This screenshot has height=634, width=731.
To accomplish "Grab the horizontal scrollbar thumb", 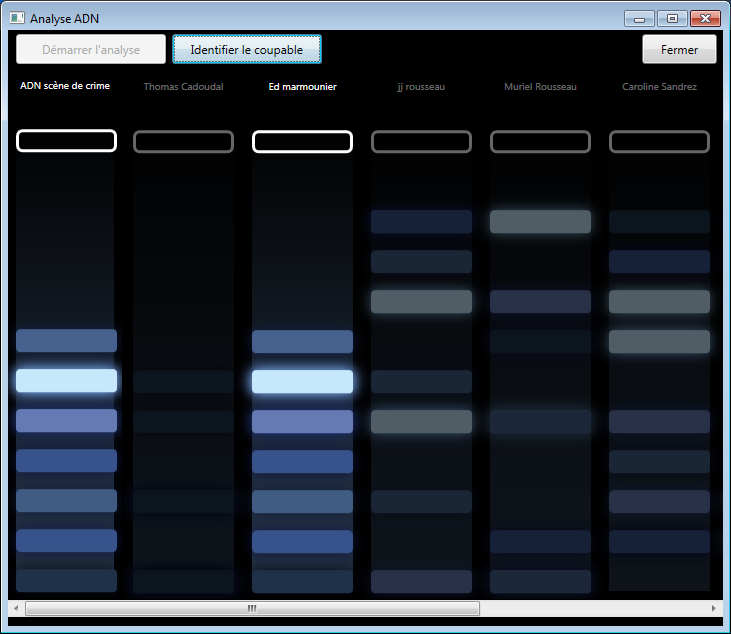I will pos(252,608).
